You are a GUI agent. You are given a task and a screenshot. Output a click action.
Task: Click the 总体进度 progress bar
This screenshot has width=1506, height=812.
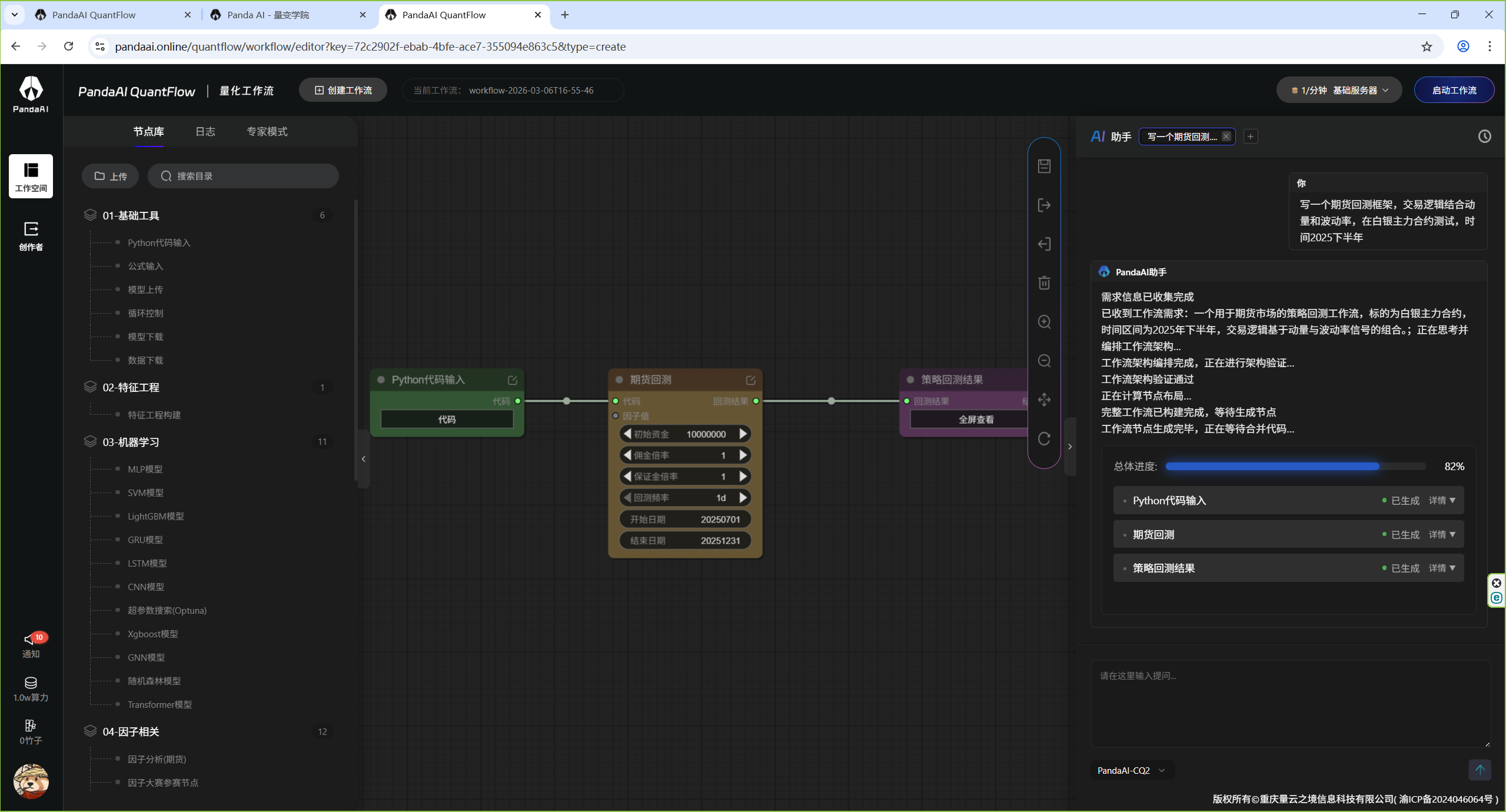click(x=1295, y=467)
